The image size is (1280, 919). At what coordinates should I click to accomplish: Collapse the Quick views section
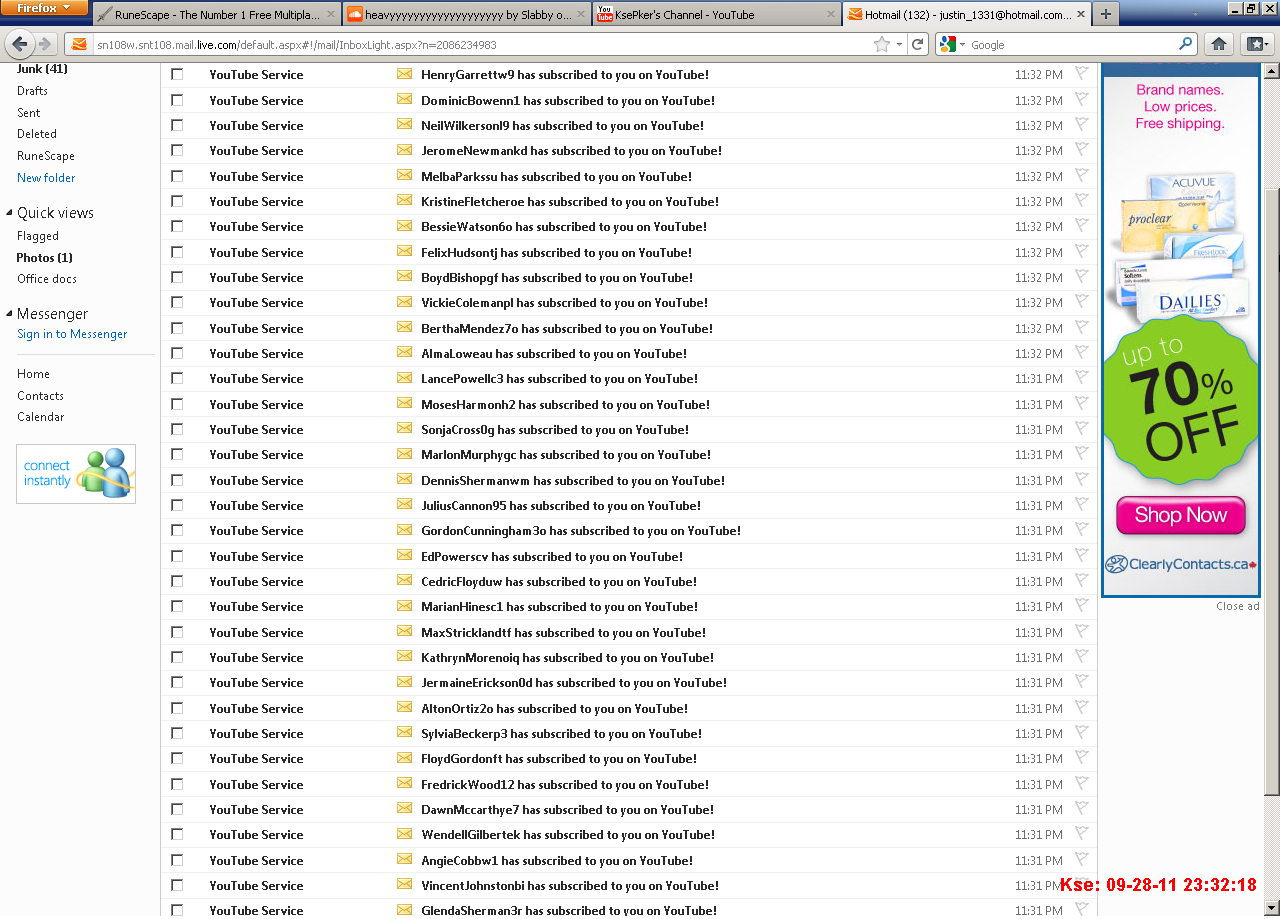pyautogui.click(x=10, y=213)
